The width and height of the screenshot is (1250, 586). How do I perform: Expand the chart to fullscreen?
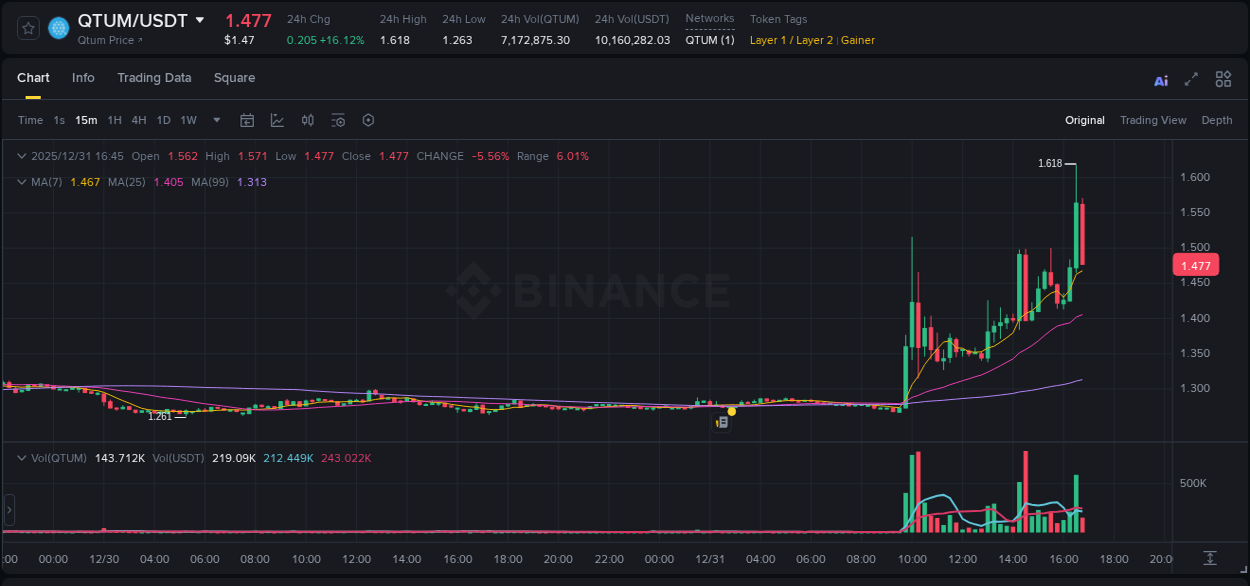(1191, 79)
